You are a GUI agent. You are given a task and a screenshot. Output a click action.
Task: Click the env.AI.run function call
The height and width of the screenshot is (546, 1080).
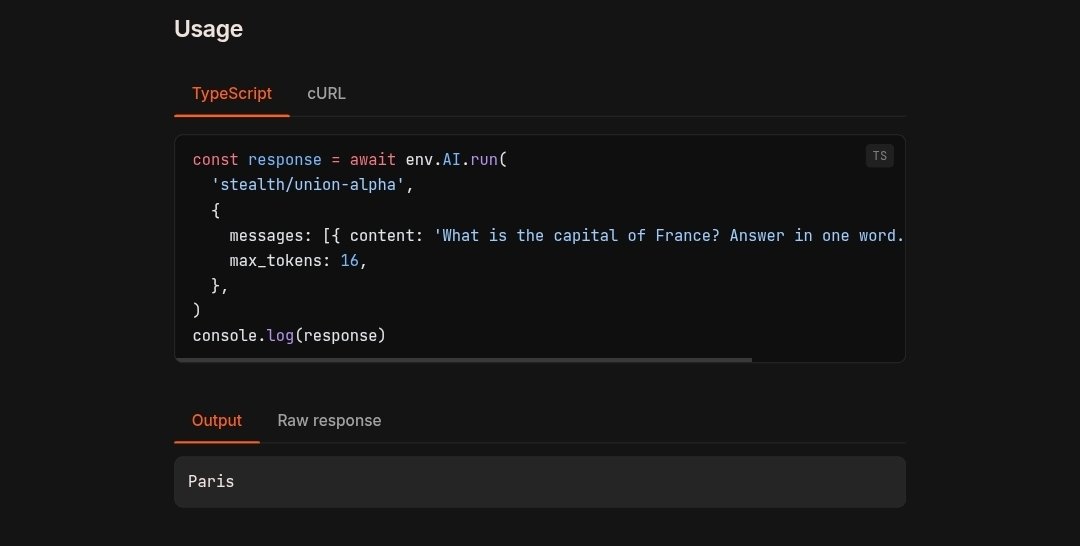pyautogui.click(x=451, y=160)
